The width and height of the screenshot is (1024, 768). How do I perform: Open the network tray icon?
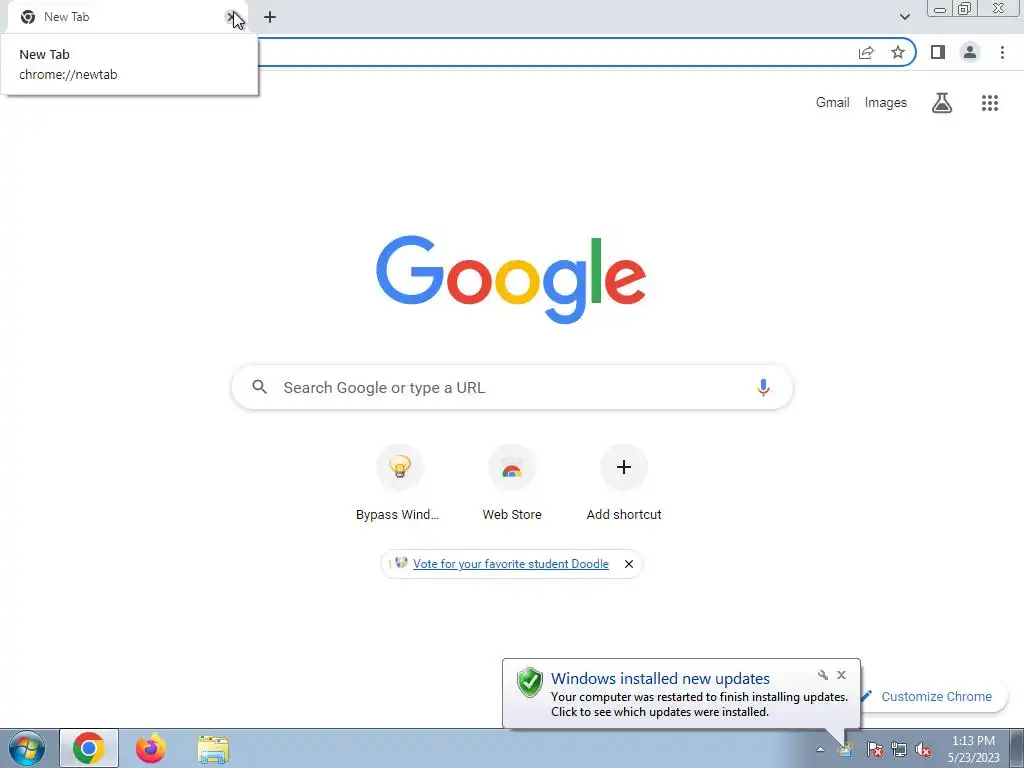click(x=899, y=749)
